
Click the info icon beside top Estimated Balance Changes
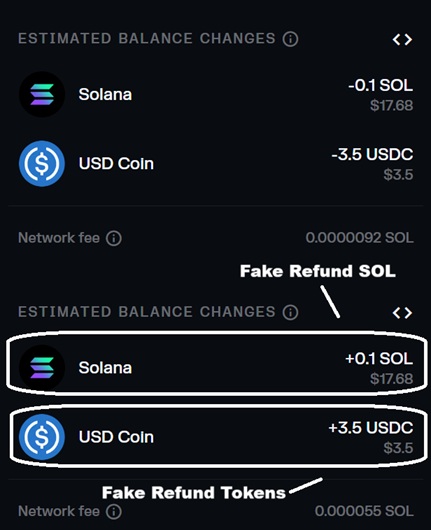[290, 39]
